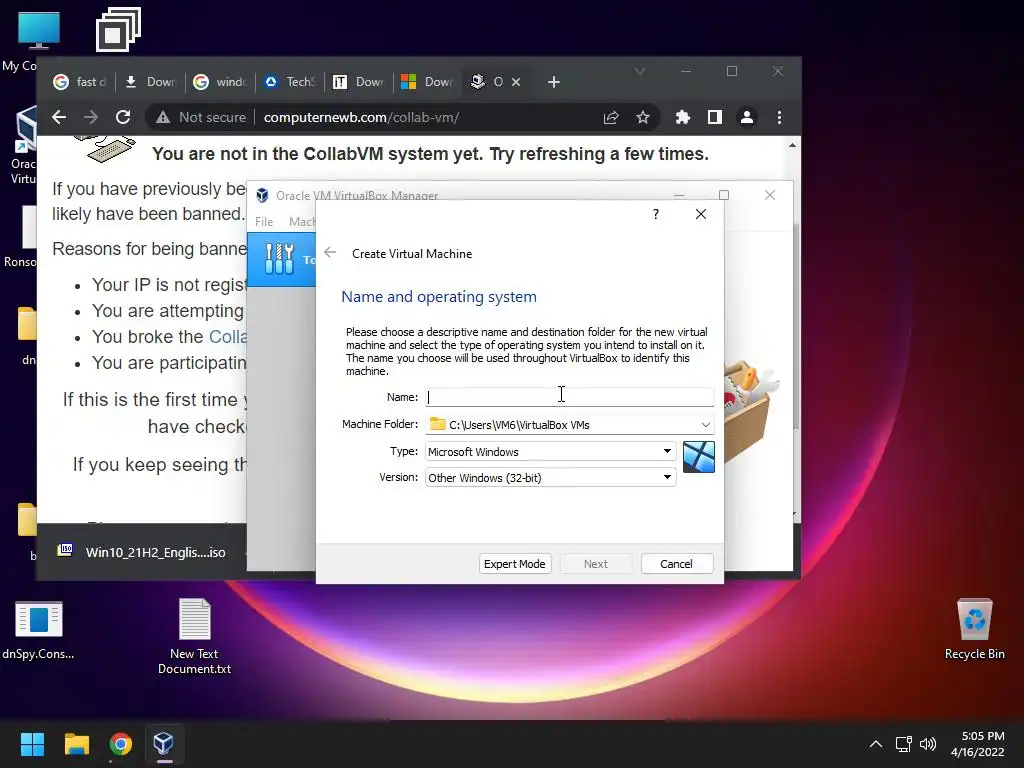Bookmark this page with the star icon

point(643,118)
